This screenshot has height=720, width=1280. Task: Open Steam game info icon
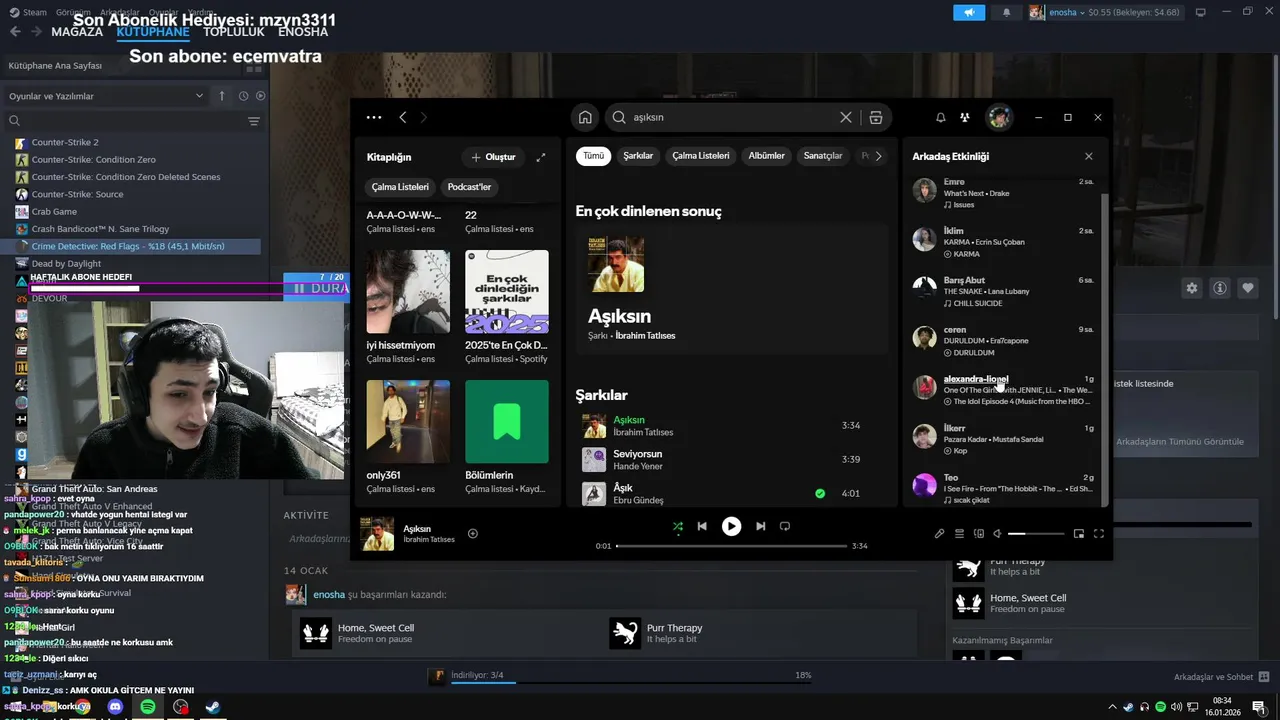point(1220,288)
